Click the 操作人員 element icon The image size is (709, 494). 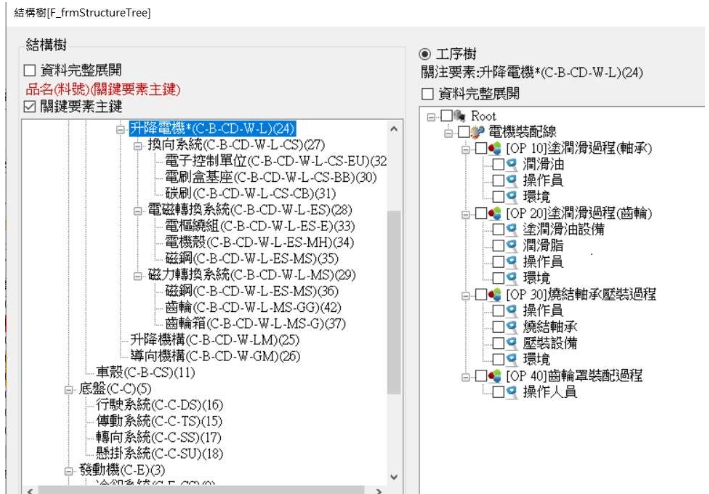coord(512,392)
